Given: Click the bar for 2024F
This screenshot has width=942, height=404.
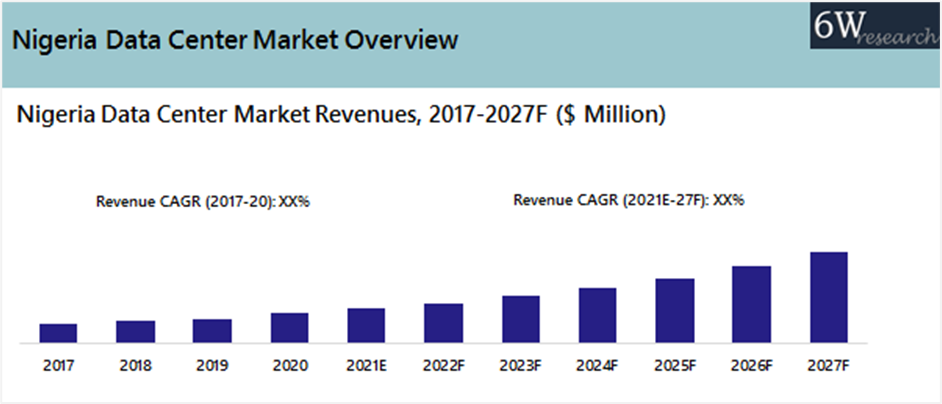Looking at the screenshot, I should (597, 315).
